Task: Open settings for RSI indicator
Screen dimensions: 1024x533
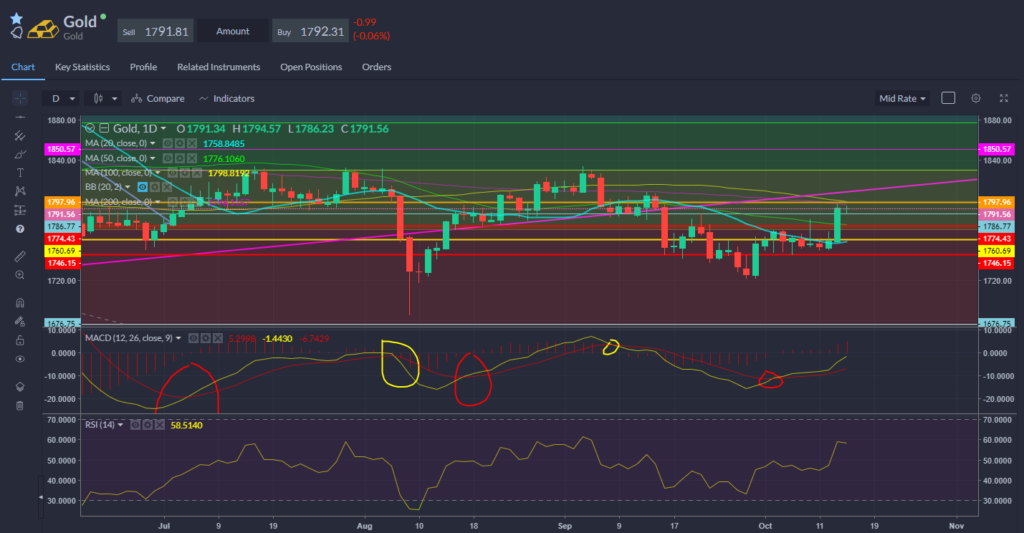Action: pyautogui.click(x=148, y=425)
